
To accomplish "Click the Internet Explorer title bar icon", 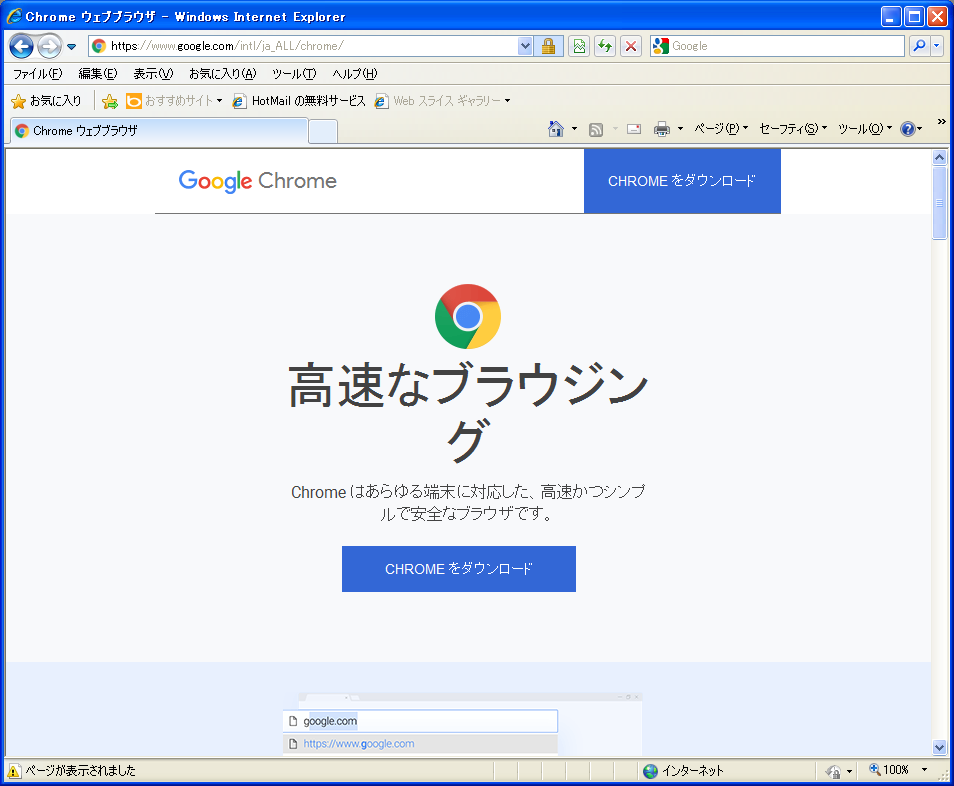I will pos(13,16).
